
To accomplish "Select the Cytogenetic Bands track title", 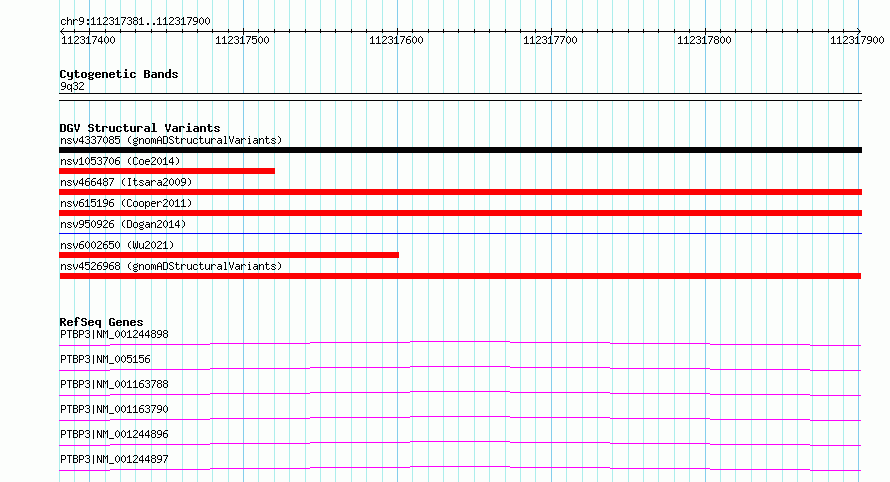I will (x=119, y=74).
